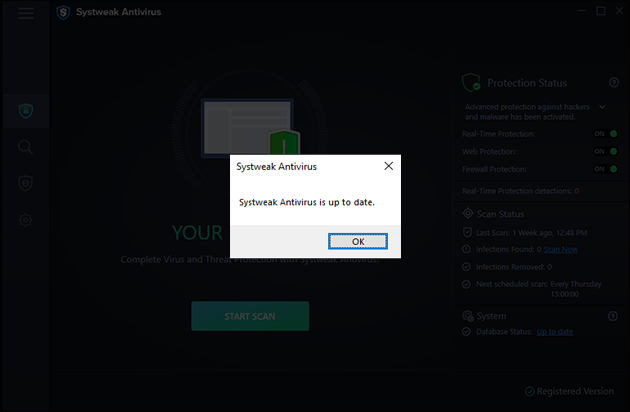Click the Protection Status shield check icon
630x412 pixels.
[x=471, y=82]
